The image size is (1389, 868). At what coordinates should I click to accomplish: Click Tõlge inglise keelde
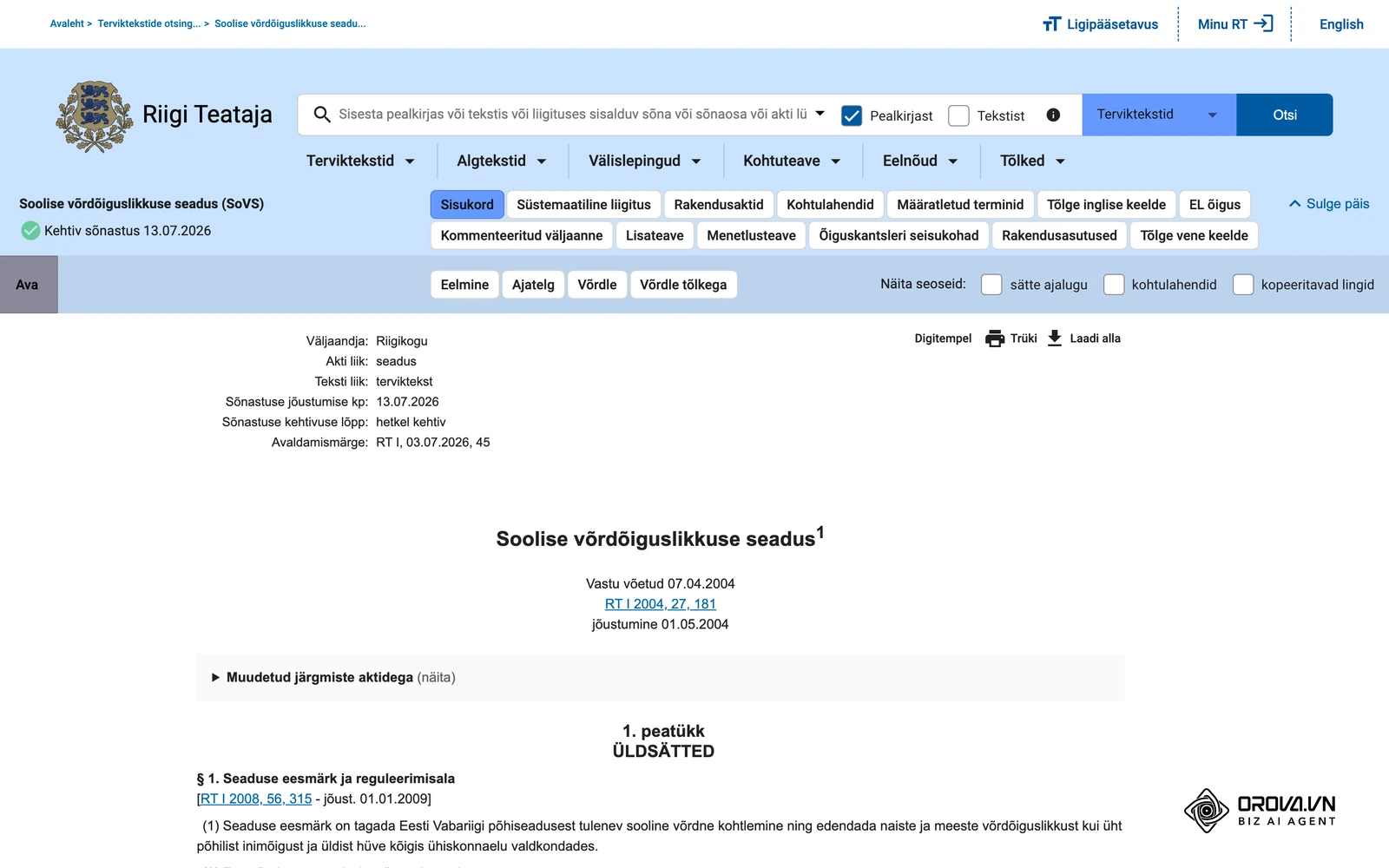pyautogui.click(x=1106, y=205)
